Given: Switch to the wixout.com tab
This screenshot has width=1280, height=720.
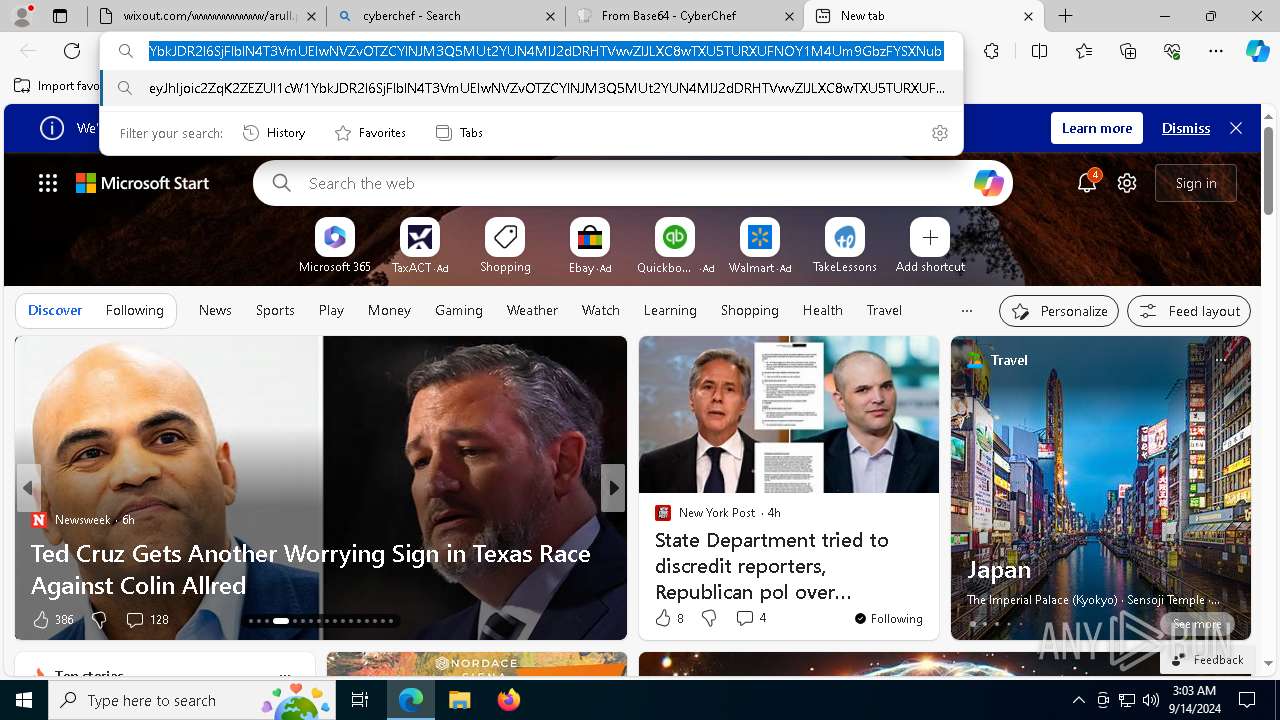Looking at the screenshot, I should tap(207, 16).
